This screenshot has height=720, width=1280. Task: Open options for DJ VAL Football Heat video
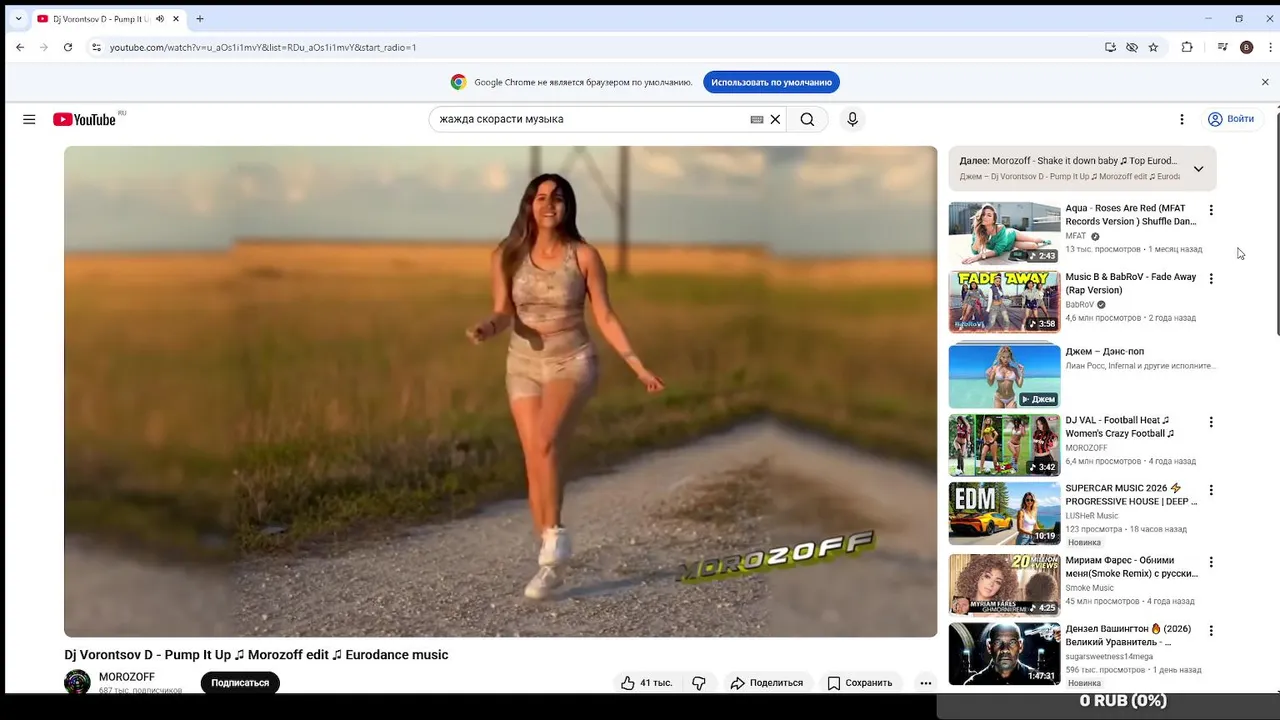tap(1211, 423)
